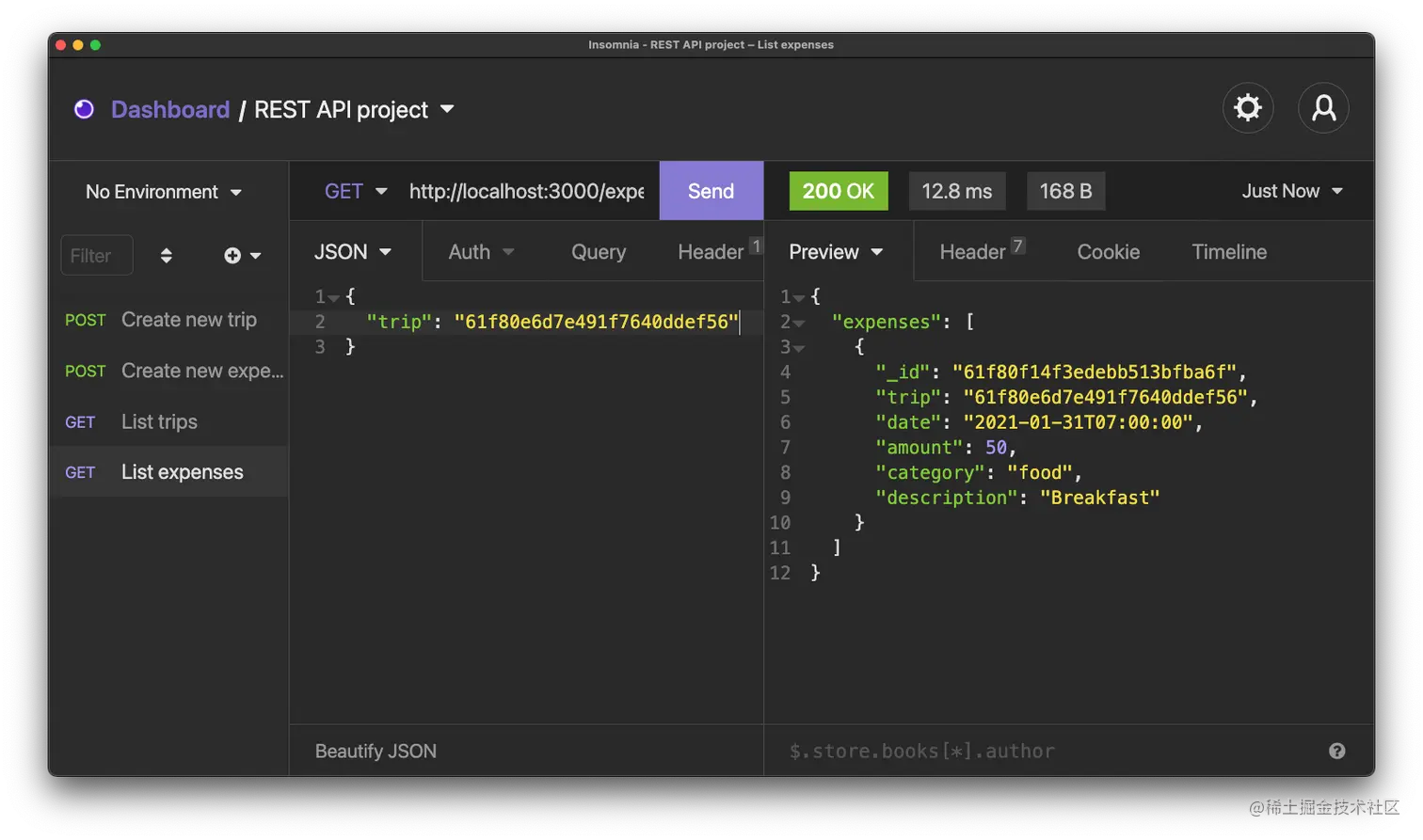Go to the Dashboard link
This screenshot has height=840, width=1423.
170,110
